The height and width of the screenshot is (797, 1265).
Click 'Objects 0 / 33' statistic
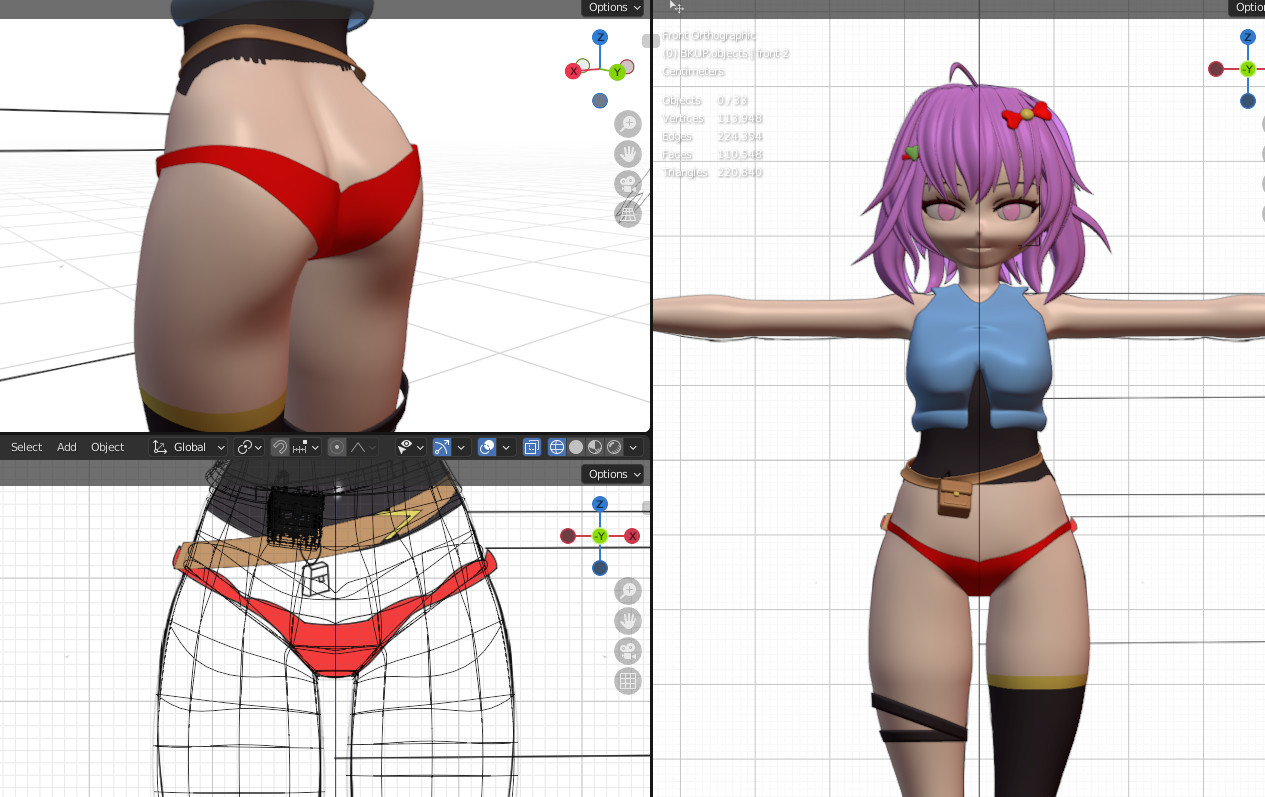705,101
